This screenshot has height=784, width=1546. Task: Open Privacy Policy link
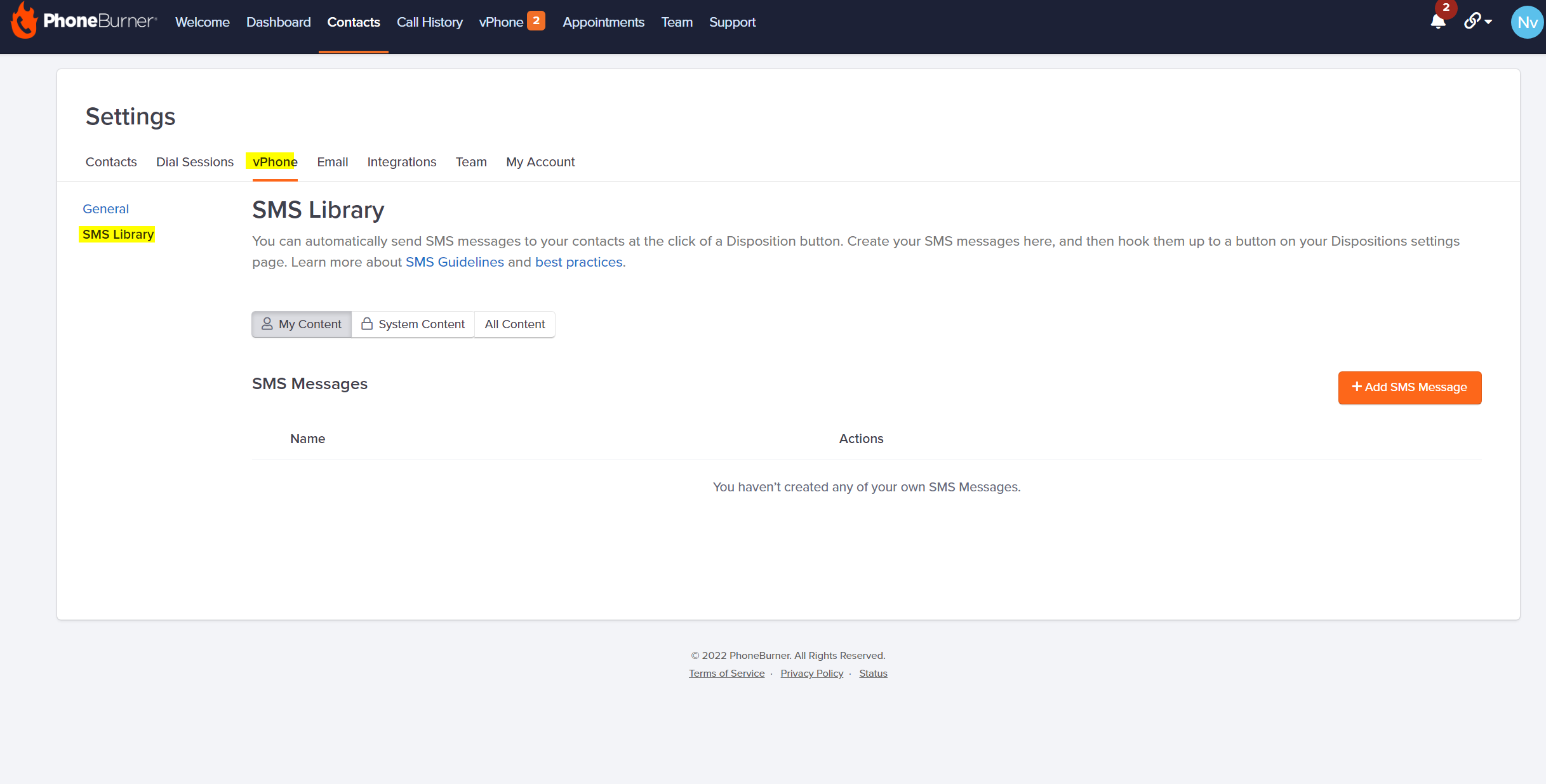[x=811, y=674]
